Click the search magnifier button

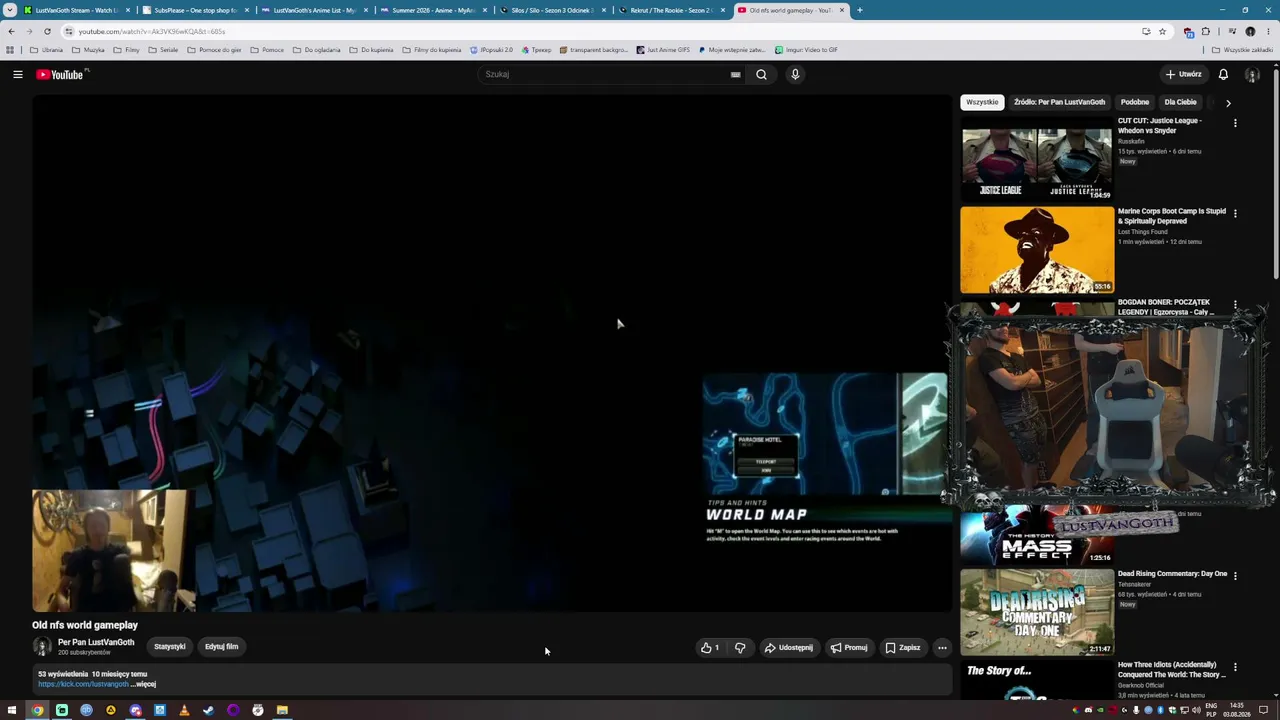click(761, 74)
